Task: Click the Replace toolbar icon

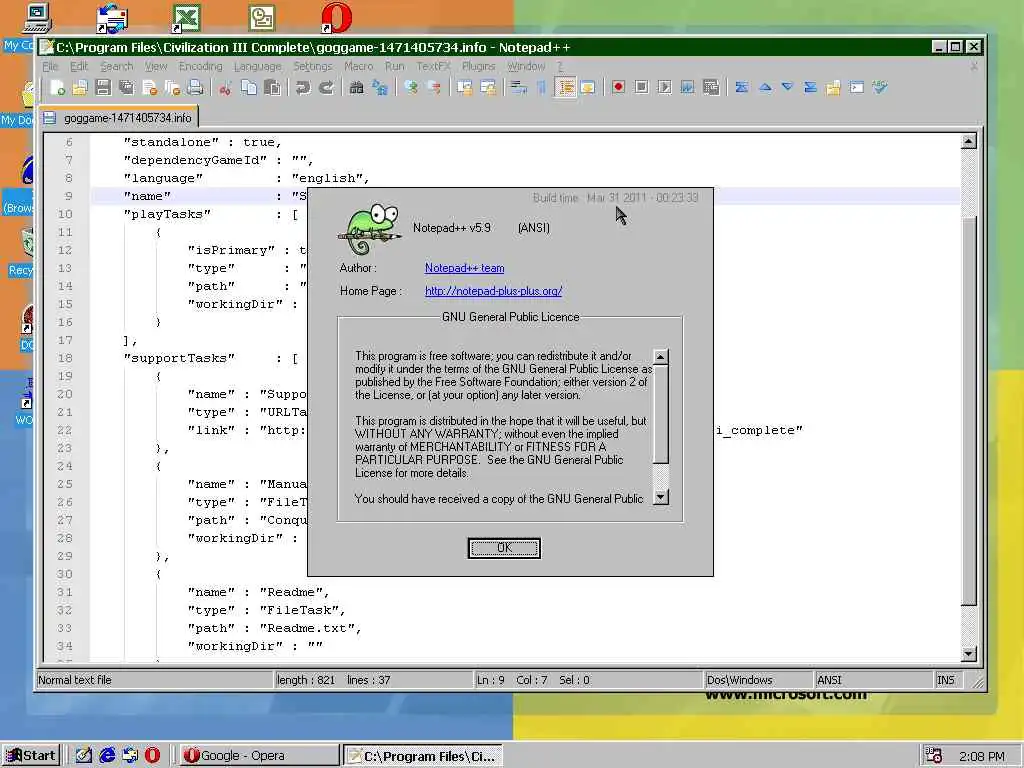Action: 379,88
